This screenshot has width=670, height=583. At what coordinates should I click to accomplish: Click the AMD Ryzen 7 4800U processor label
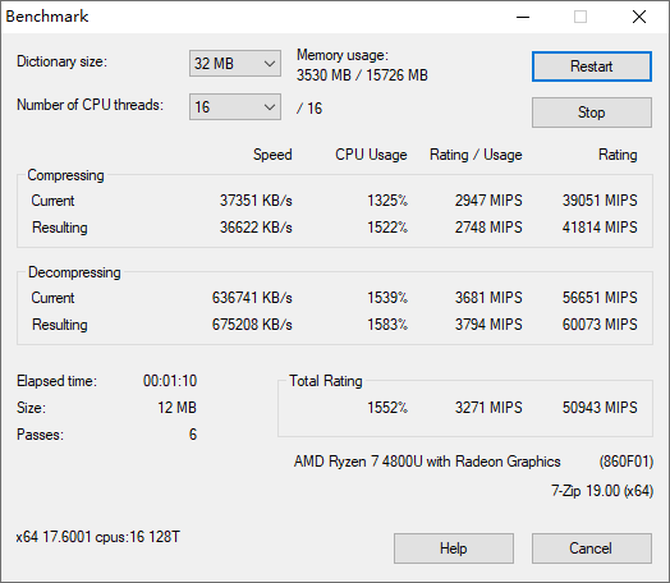tap(427, 461)
